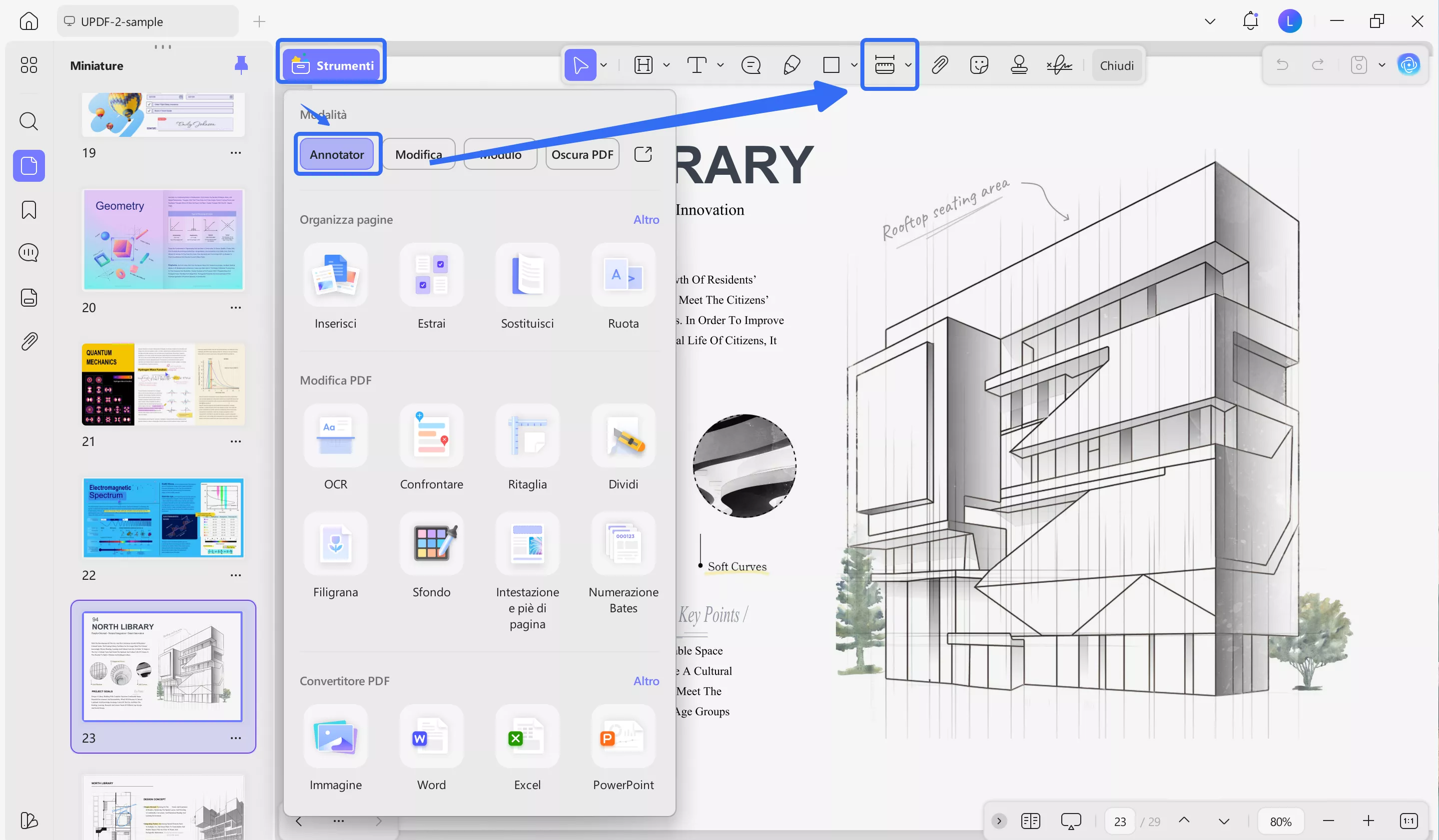Viewport: 1439px width, 840px height.
Task: Open the Strumenti menu
Action: click(x=332, y=65)
